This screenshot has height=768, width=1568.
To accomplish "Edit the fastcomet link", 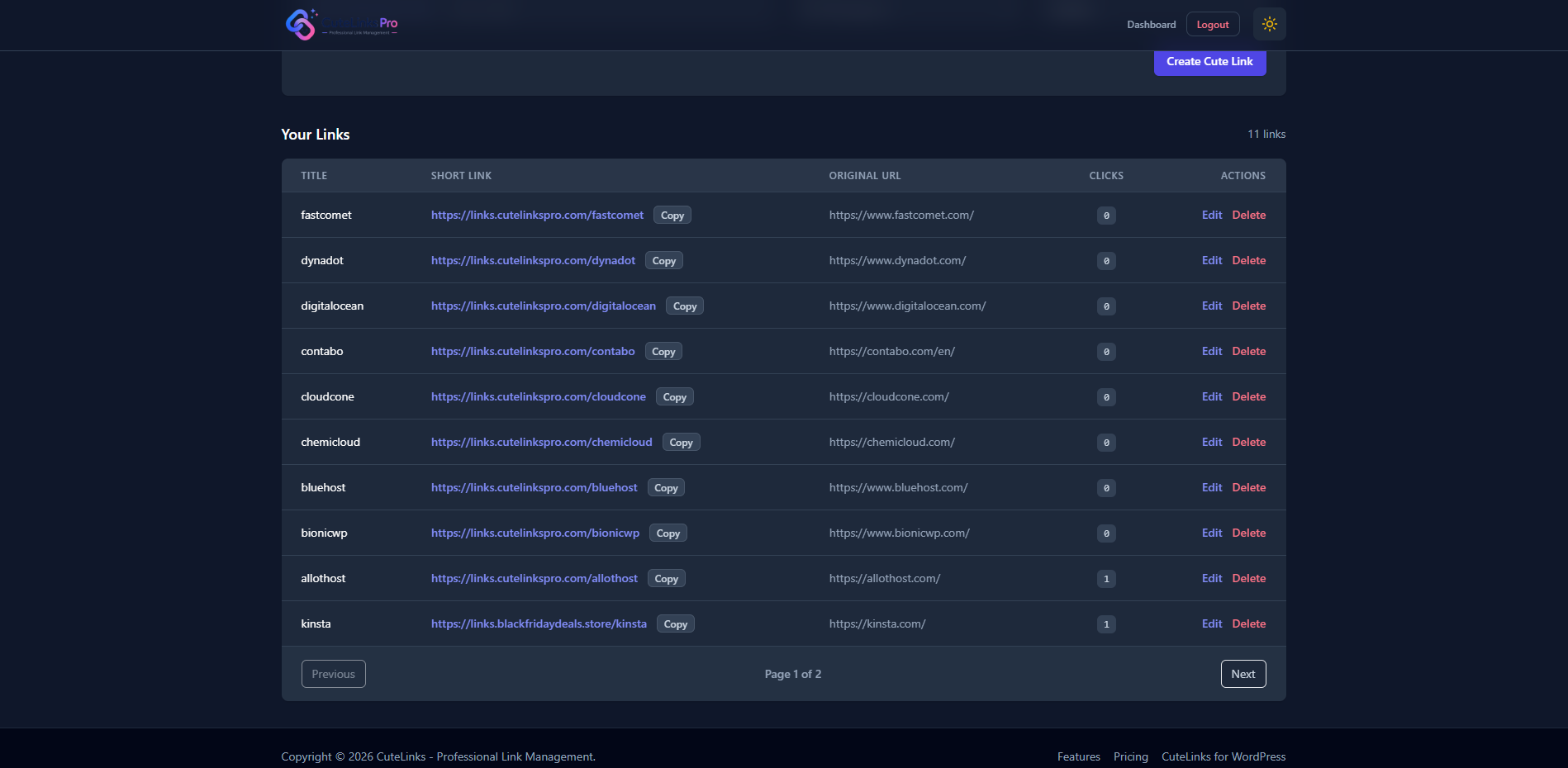I will [1212, 215].
